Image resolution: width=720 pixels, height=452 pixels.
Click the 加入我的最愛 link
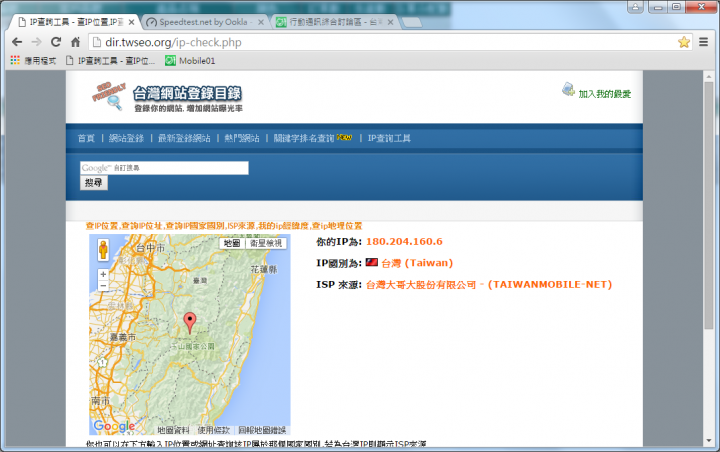point(604,94)
